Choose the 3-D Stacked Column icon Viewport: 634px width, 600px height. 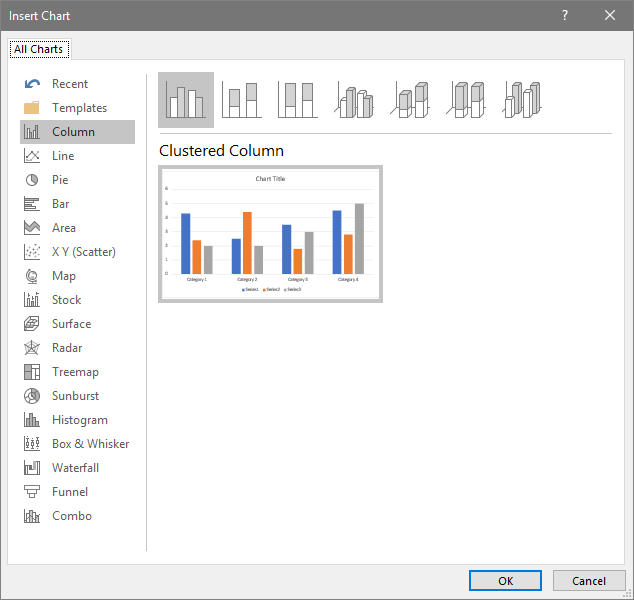410,100
